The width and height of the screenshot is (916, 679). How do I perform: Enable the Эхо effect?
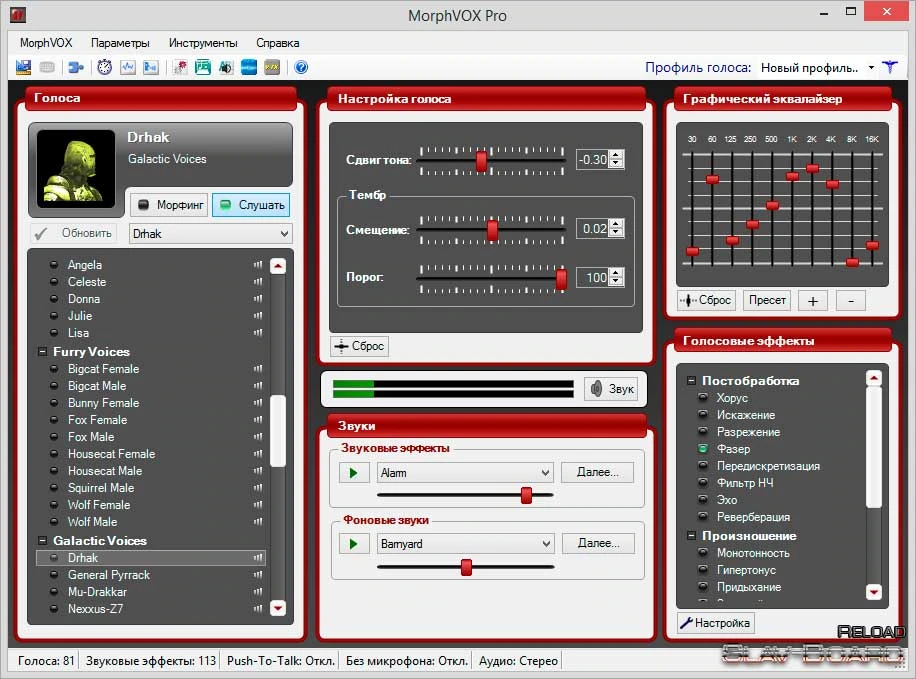pos(703,500)
